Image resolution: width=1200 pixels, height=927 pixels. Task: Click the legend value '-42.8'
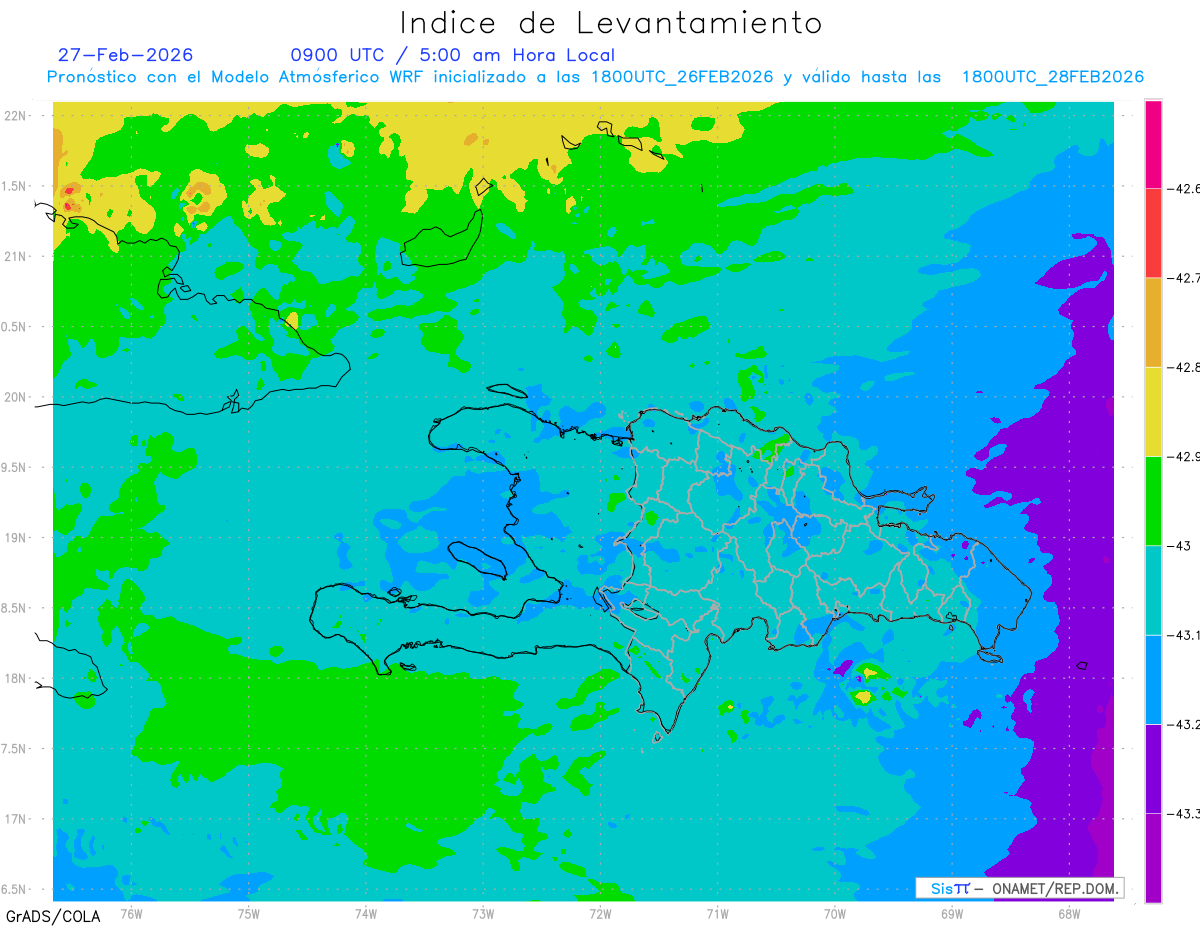[x=1184, y=367]
